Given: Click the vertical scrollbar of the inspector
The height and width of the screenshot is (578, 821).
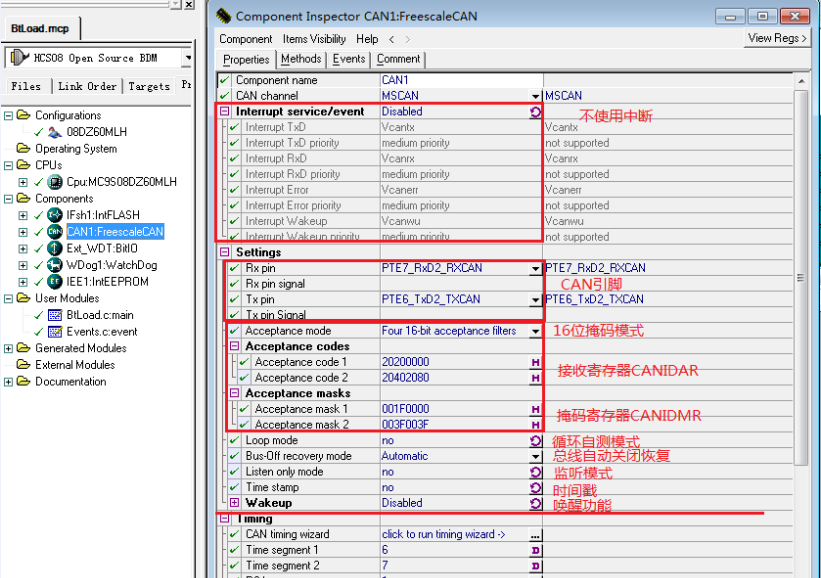Looking at the screenshot, I should (801, 277).
